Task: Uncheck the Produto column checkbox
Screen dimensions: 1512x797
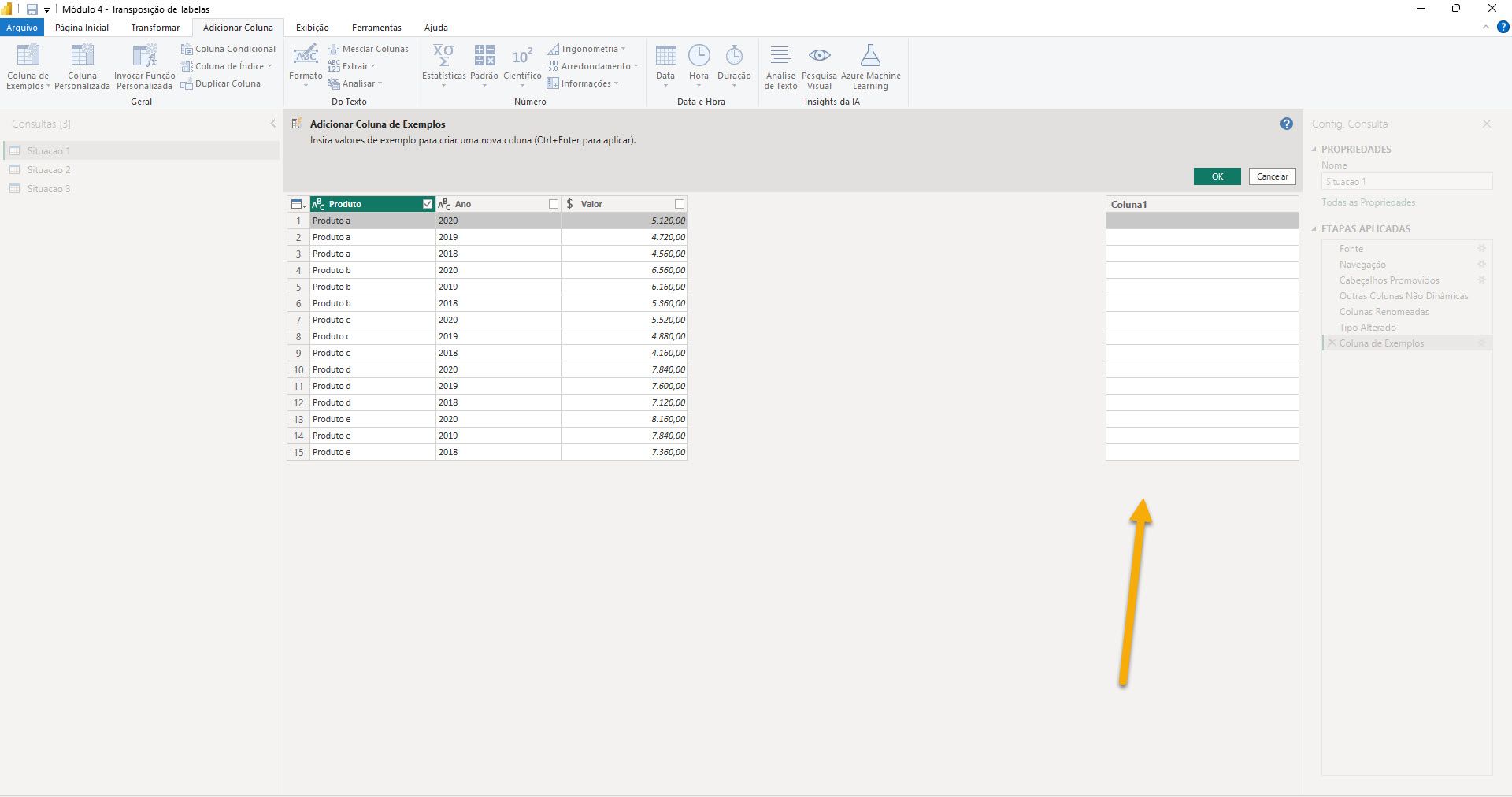Action: (428, 204)
